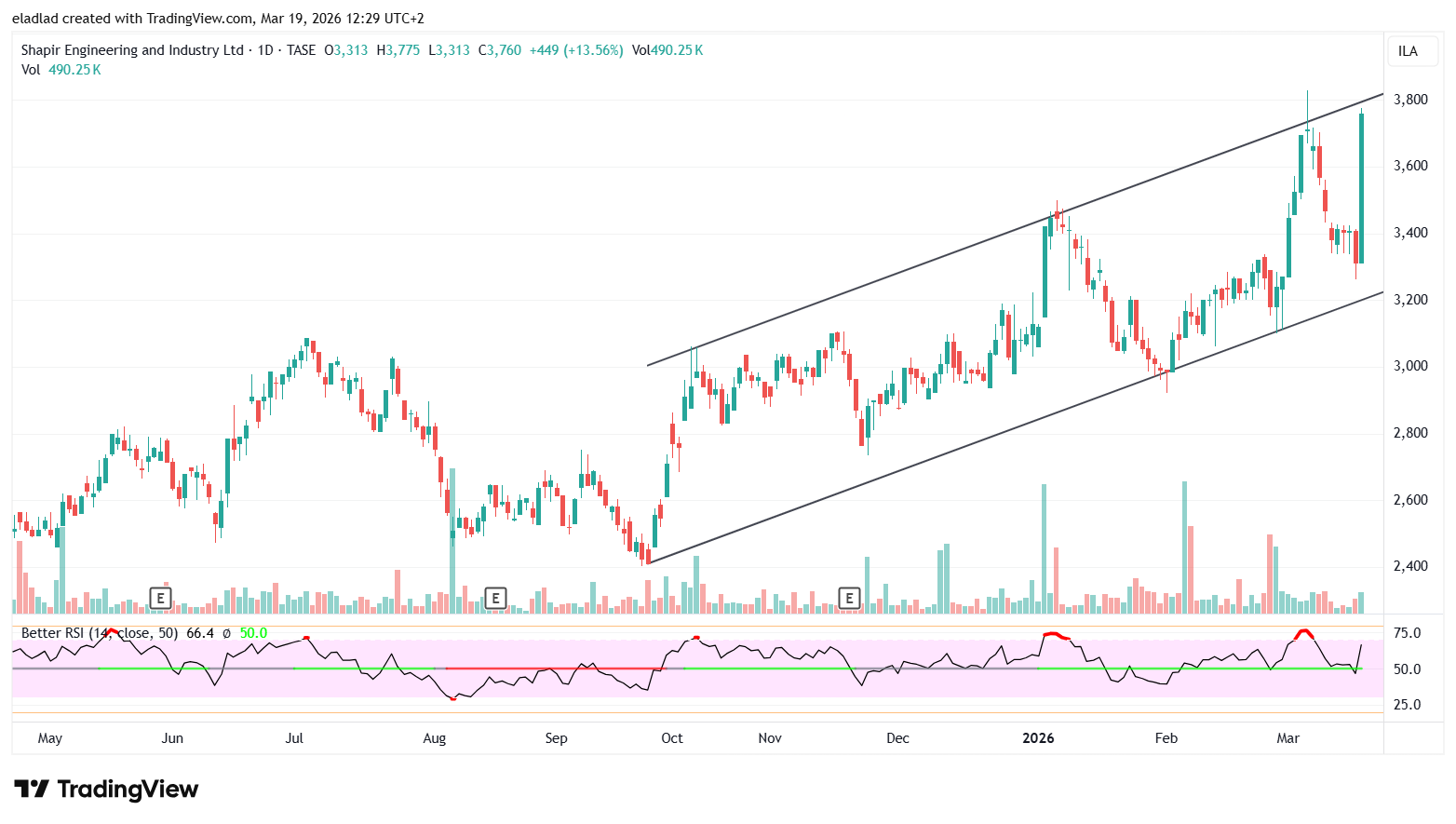Click the 'eladlad created with TradingView.com' caption
Screen dimensions: 1456x824
(x=132, y=19)
